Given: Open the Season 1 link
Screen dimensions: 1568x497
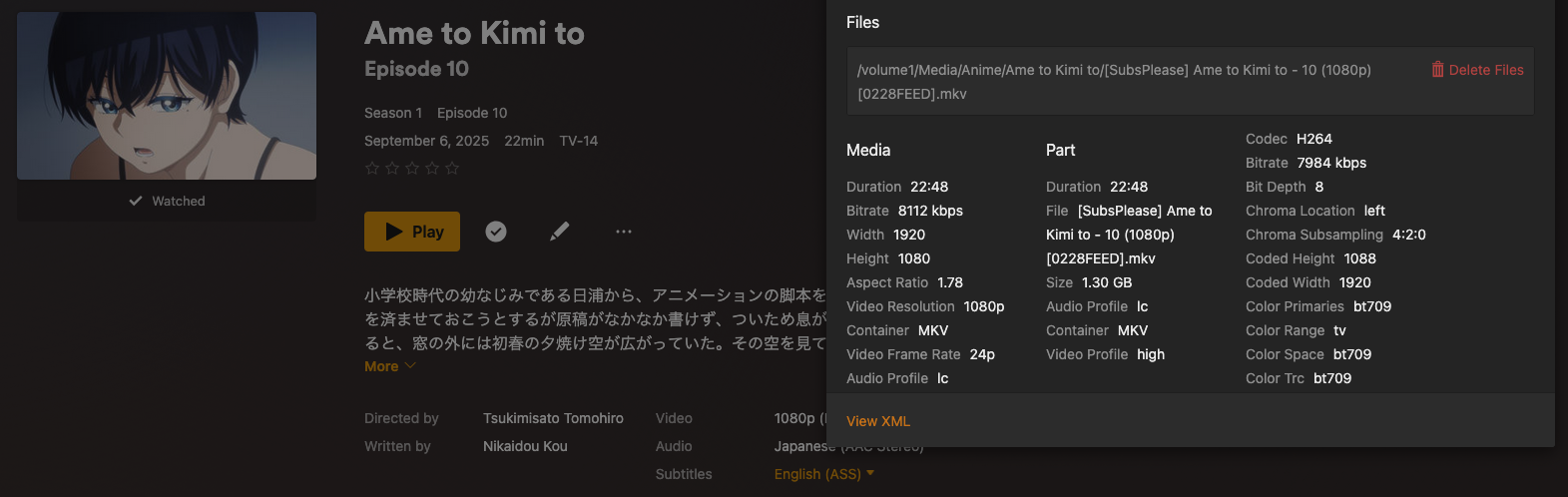Looking at the screenshot, I should 393,113.
